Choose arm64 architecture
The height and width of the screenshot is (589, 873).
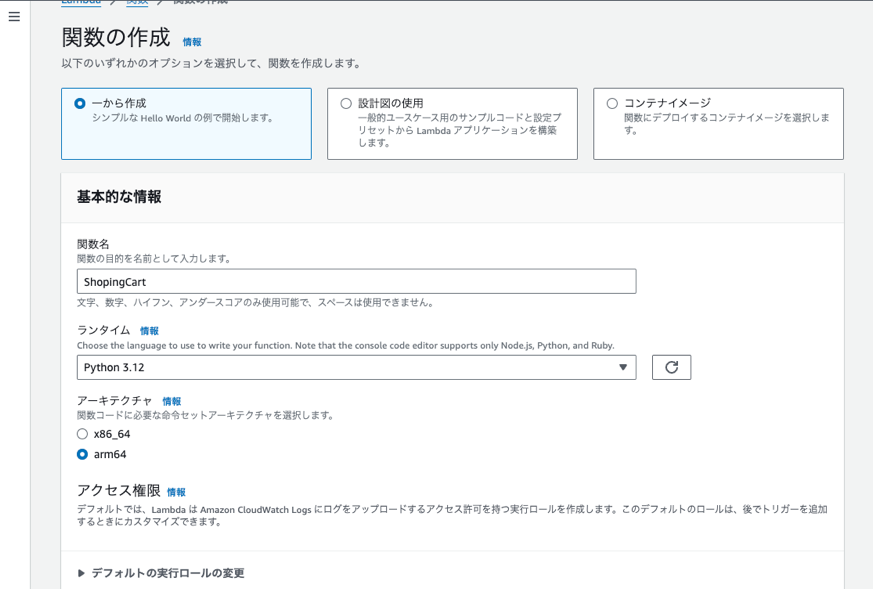[82, 454]
